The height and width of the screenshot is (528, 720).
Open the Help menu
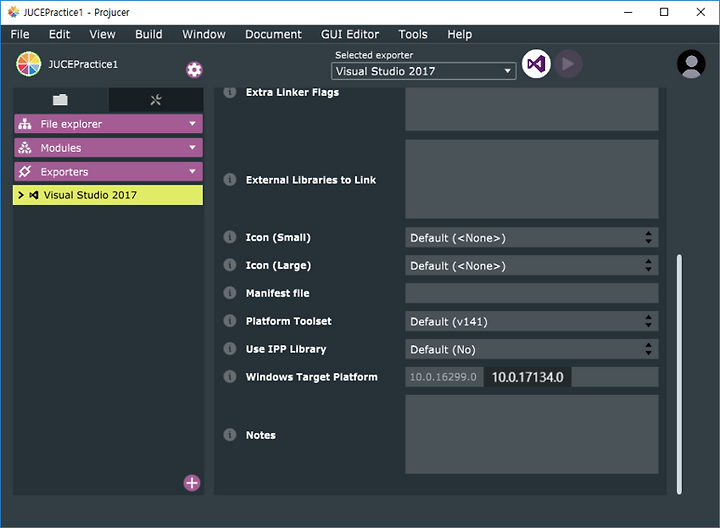(x=460, y=34)
